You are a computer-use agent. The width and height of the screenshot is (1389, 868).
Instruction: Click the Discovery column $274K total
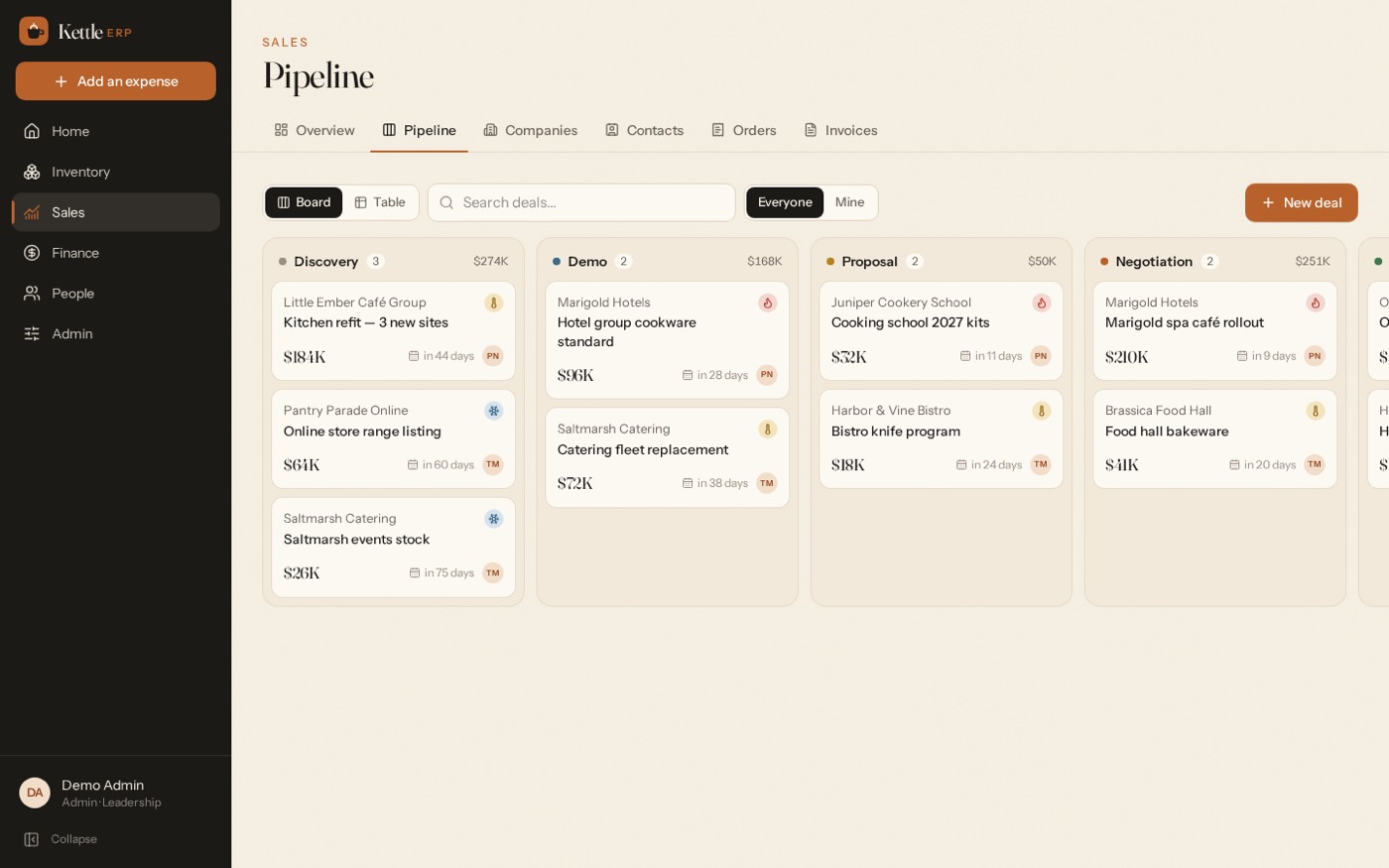pos(490,261)
